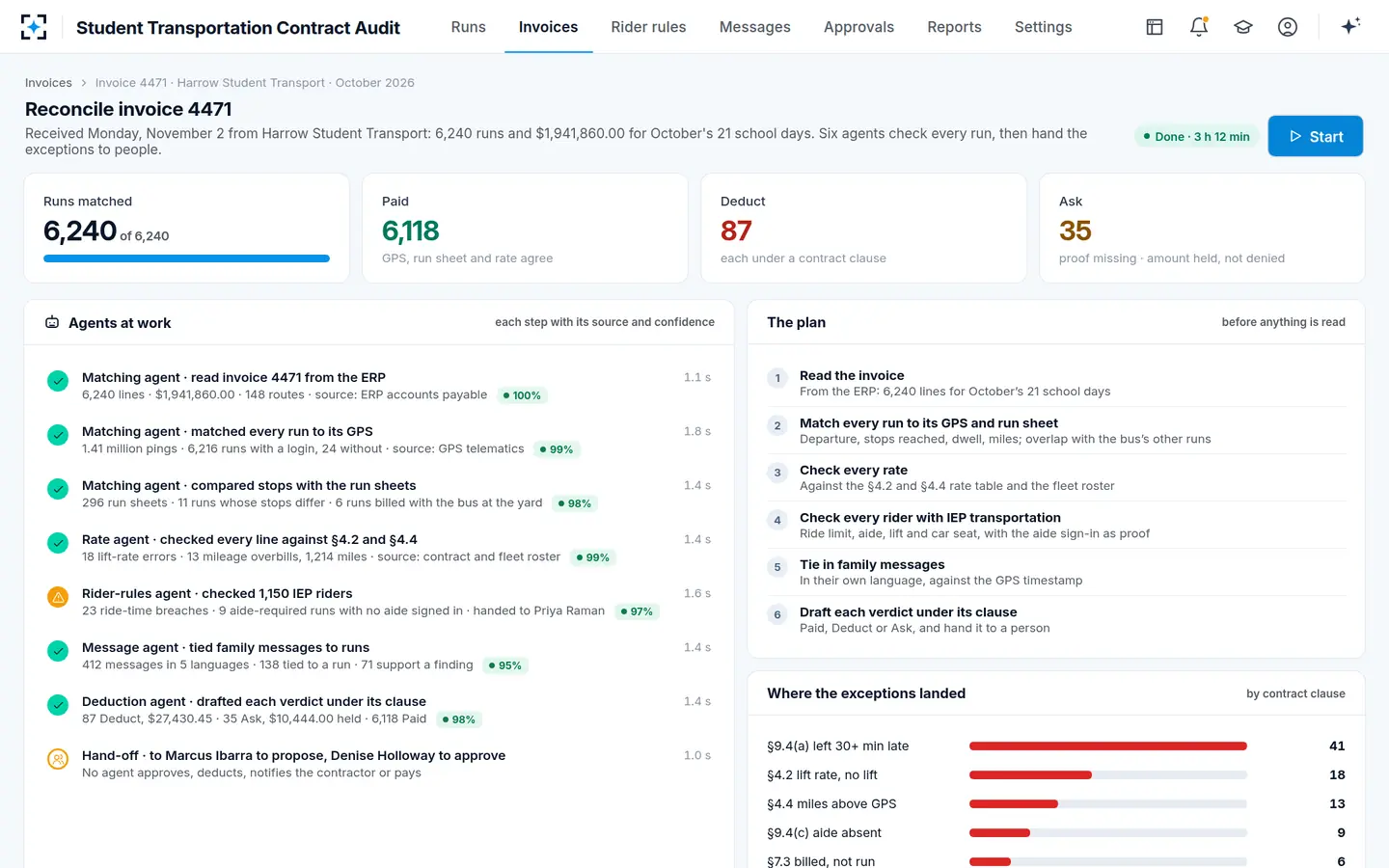
Task: Click warning icon for Rider-rules agent step
Action: pos(58,597)
